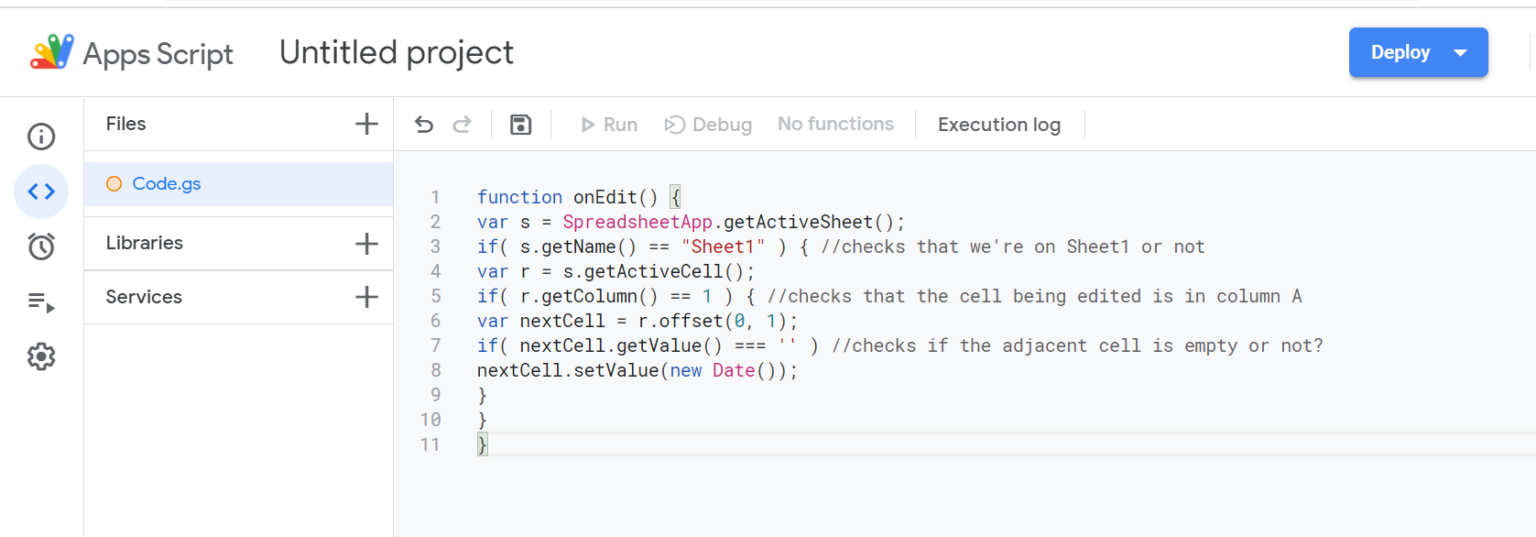Click the Debug button

coord(708,124)
